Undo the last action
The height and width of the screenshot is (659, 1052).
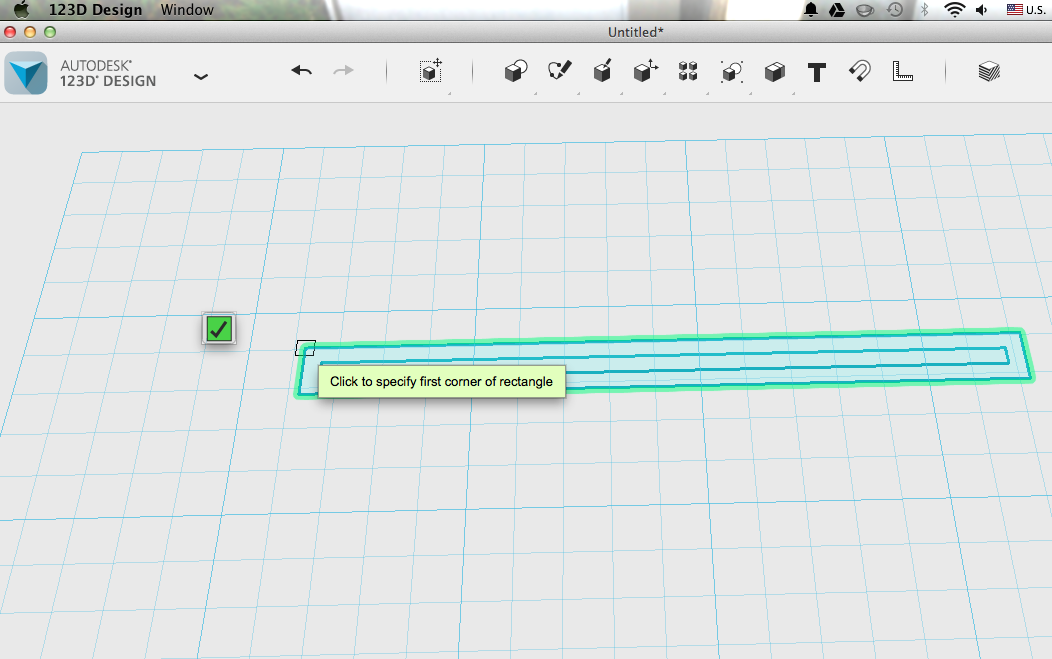[x=302, y=70]
